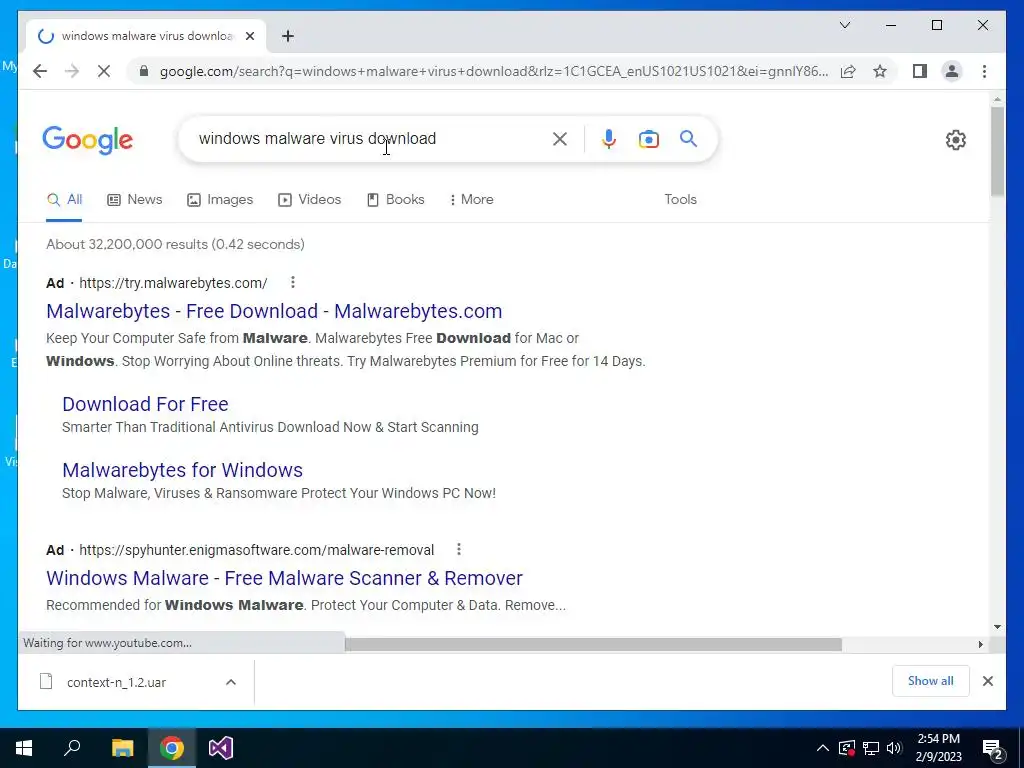Click the horizontal scrollbar thumb

tap(593, 645)
